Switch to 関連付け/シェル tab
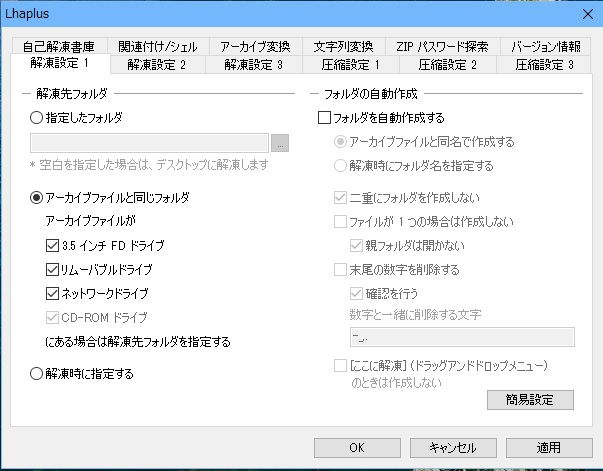The width and height of the screenshot is (603, 471). tap(158, 47)
